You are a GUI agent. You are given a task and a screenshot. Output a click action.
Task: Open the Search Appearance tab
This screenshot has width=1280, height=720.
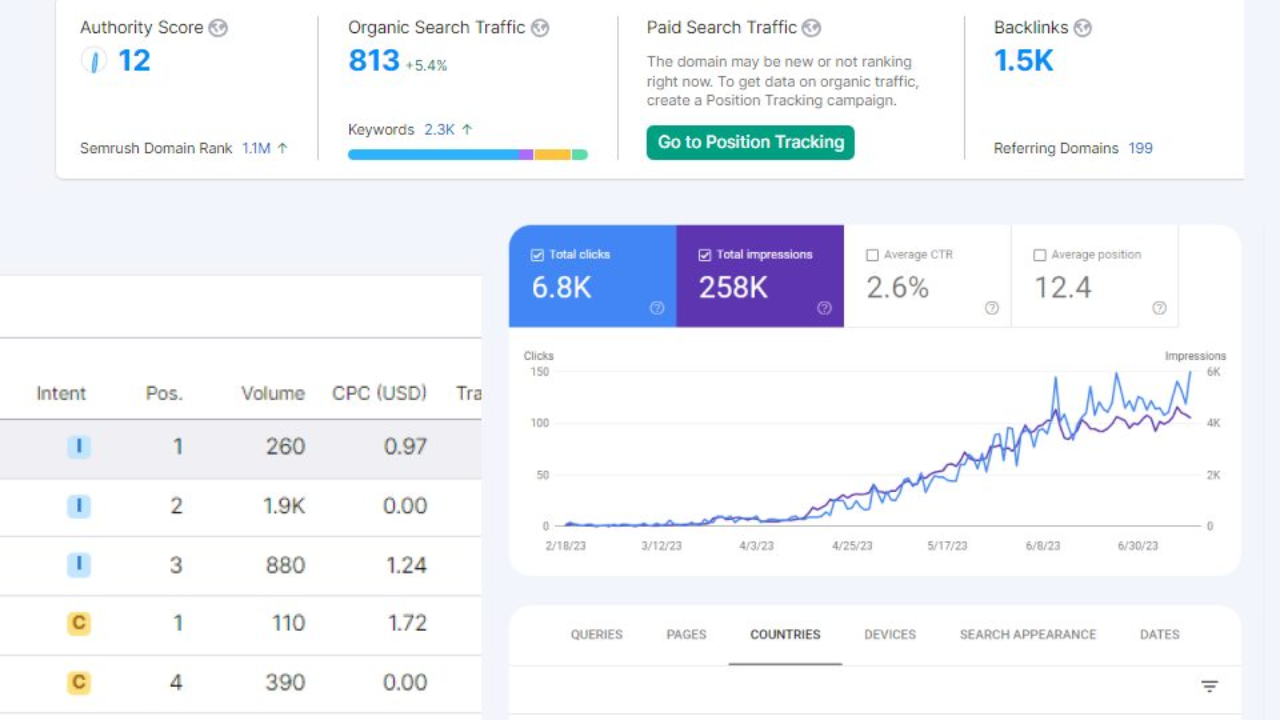(x=1027, y=634)
